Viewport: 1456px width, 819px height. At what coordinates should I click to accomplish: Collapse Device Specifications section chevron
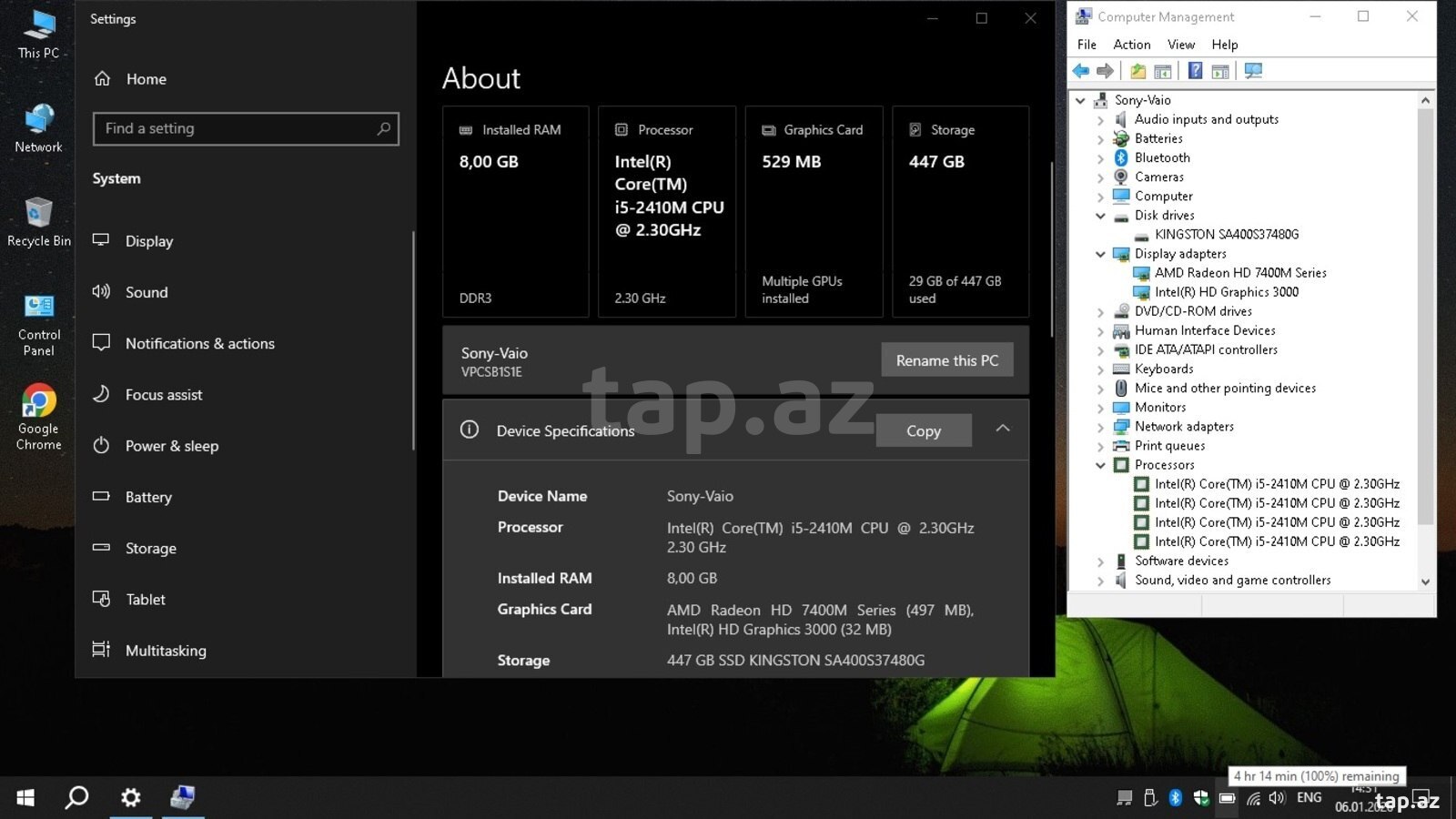pos(1003,429)
